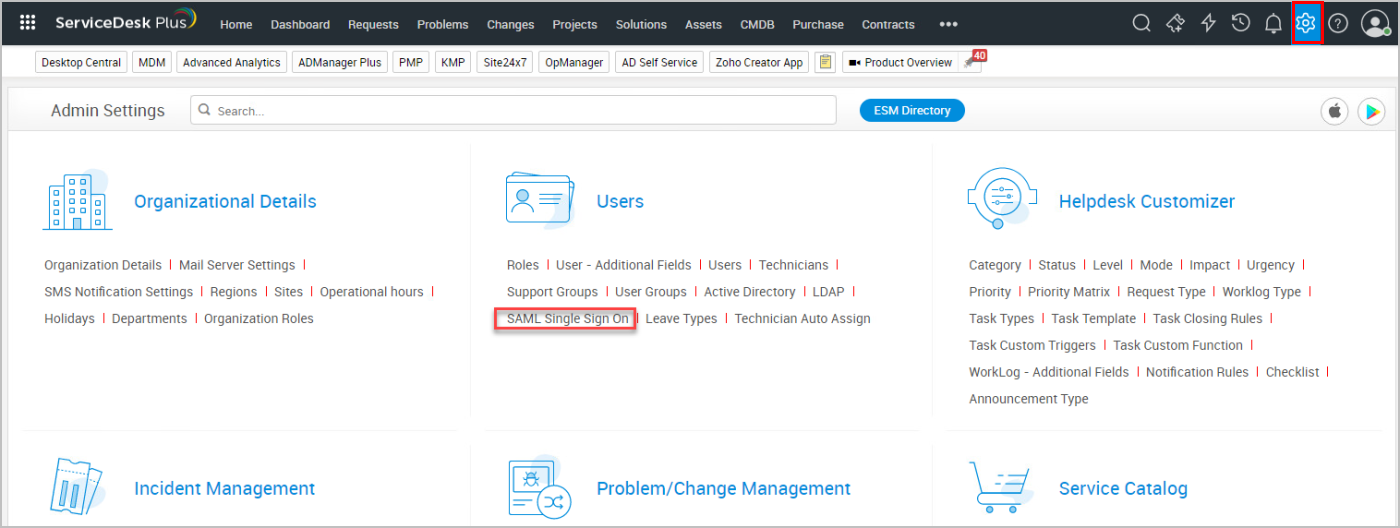
Task: Open the Solutions tab
Action: (641, 24)
